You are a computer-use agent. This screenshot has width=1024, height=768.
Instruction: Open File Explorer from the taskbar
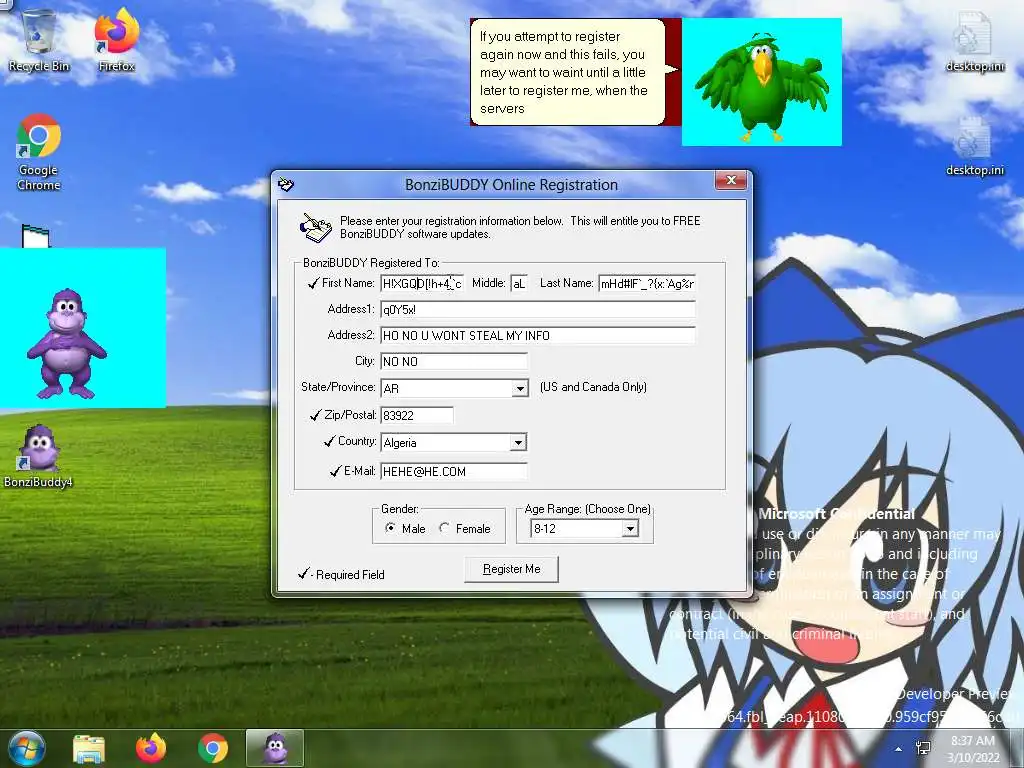point(89,748)
